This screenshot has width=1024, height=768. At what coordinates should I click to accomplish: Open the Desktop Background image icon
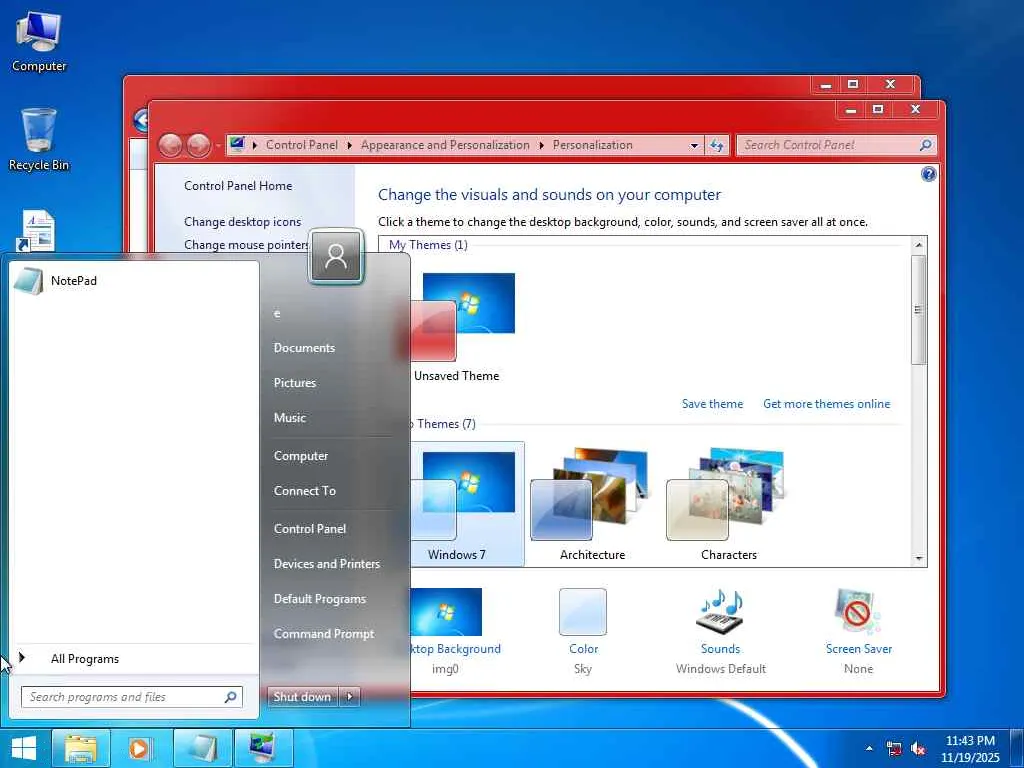[446, 611]
